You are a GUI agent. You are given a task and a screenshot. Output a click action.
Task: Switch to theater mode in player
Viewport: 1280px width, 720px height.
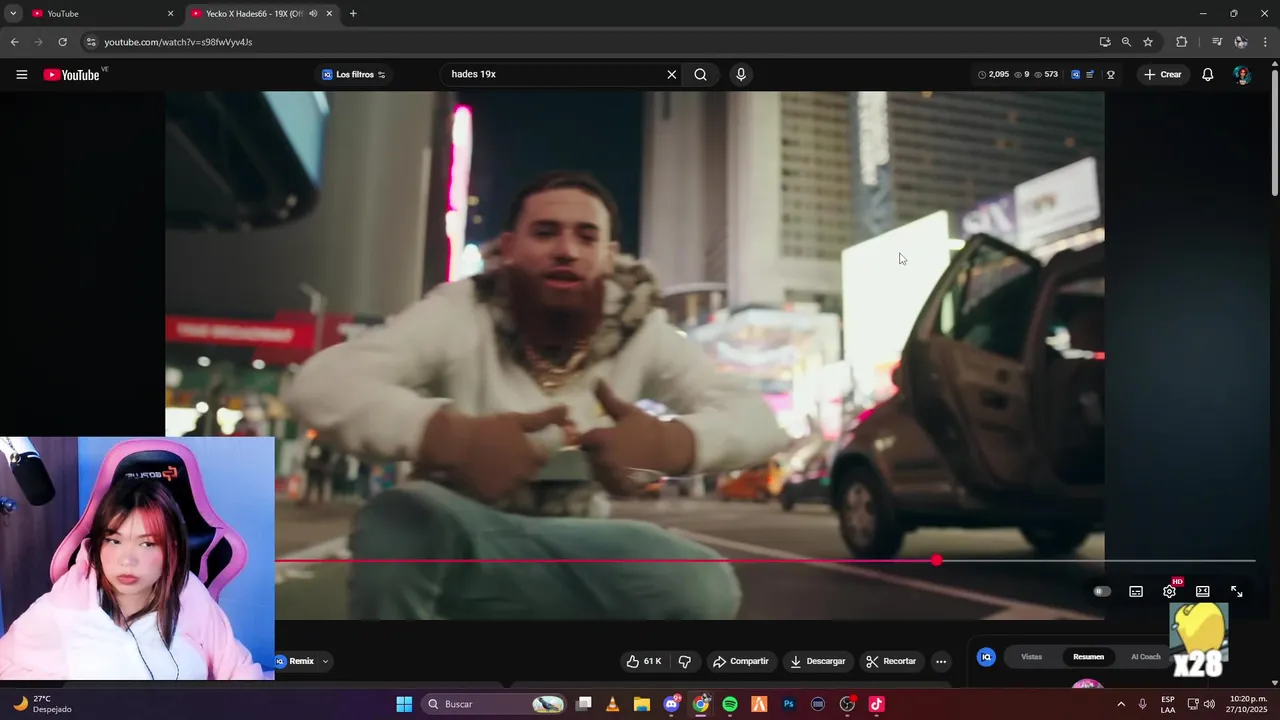tap(1203, 592)
